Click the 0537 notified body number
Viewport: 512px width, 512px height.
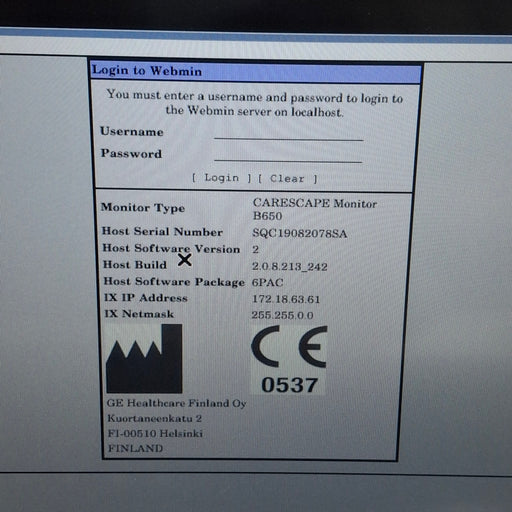point(289,385)
